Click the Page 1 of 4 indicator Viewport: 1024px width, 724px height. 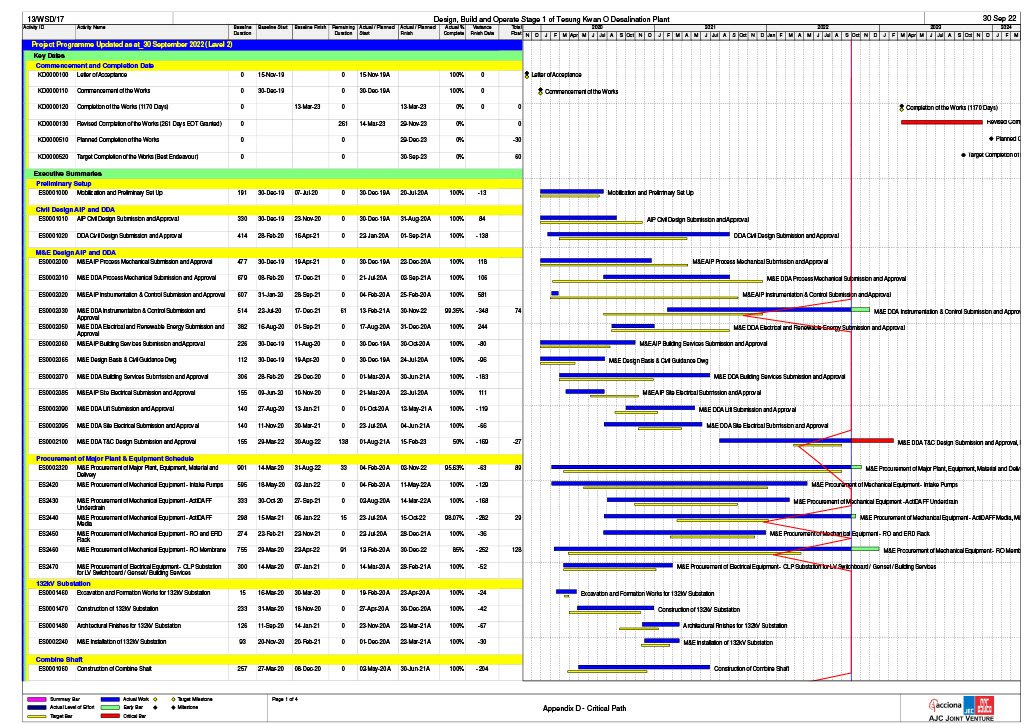(287, 698)
